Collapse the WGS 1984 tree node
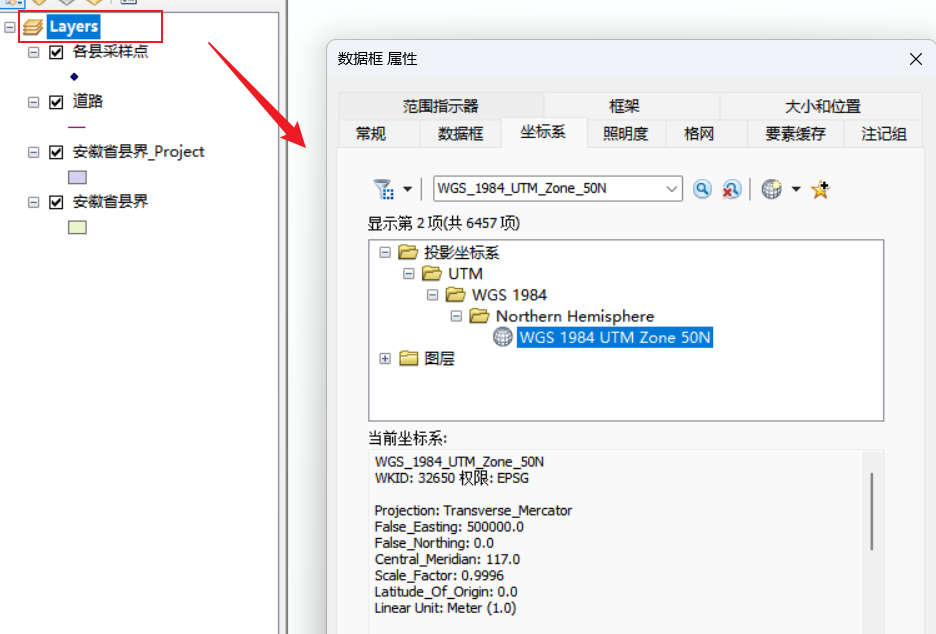936x634 pixels. pos(433,295)
